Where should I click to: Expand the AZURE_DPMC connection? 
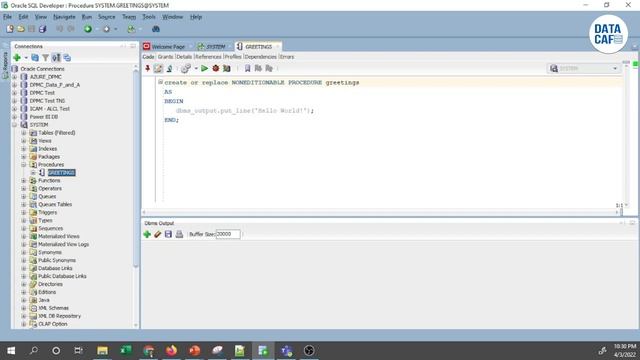15,77
